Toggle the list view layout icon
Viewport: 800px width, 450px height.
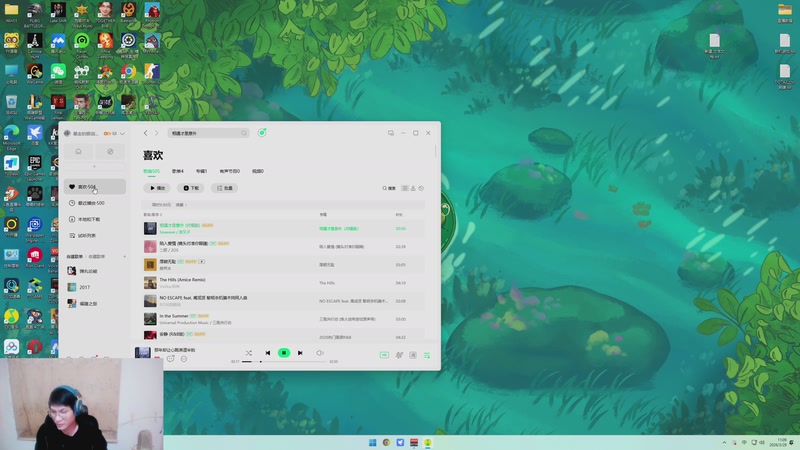pos(405,188)
